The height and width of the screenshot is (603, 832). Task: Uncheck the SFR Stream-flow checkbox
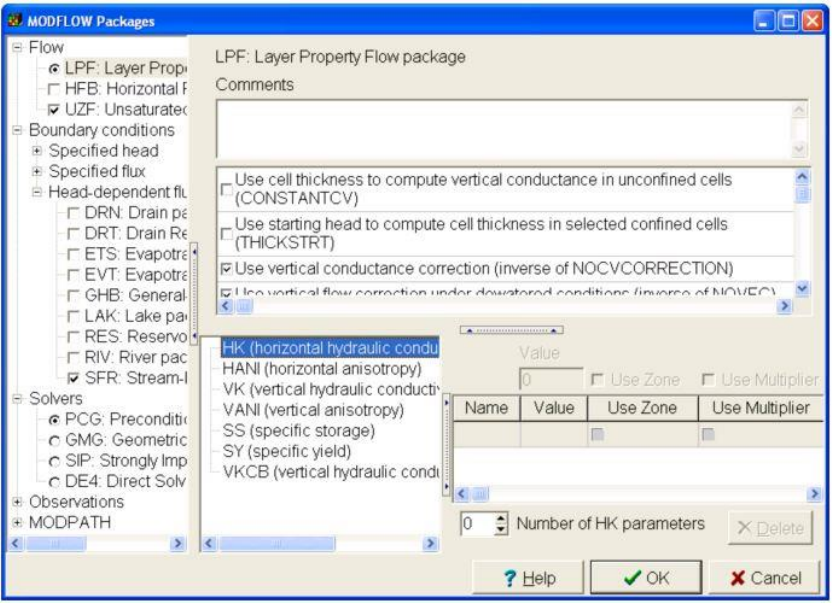(x=73, y=378)
